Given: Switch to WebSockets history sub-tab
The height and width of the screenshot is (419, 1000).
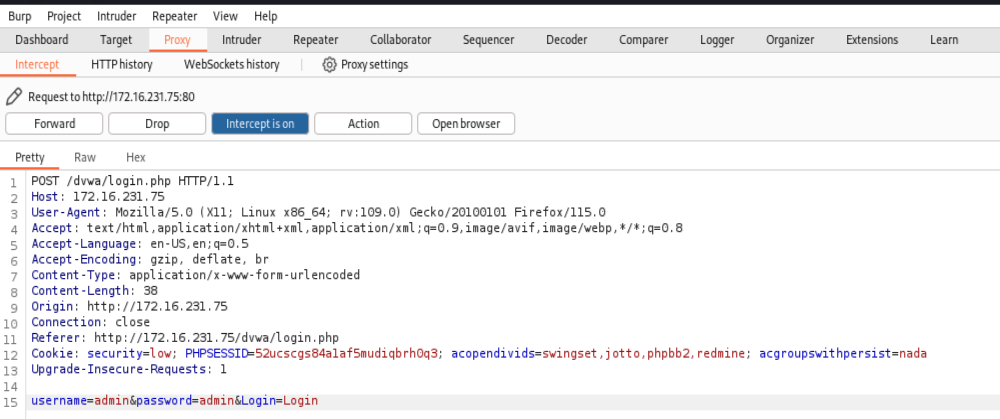Looking at the screenshot, I should (x=232, y=64).
